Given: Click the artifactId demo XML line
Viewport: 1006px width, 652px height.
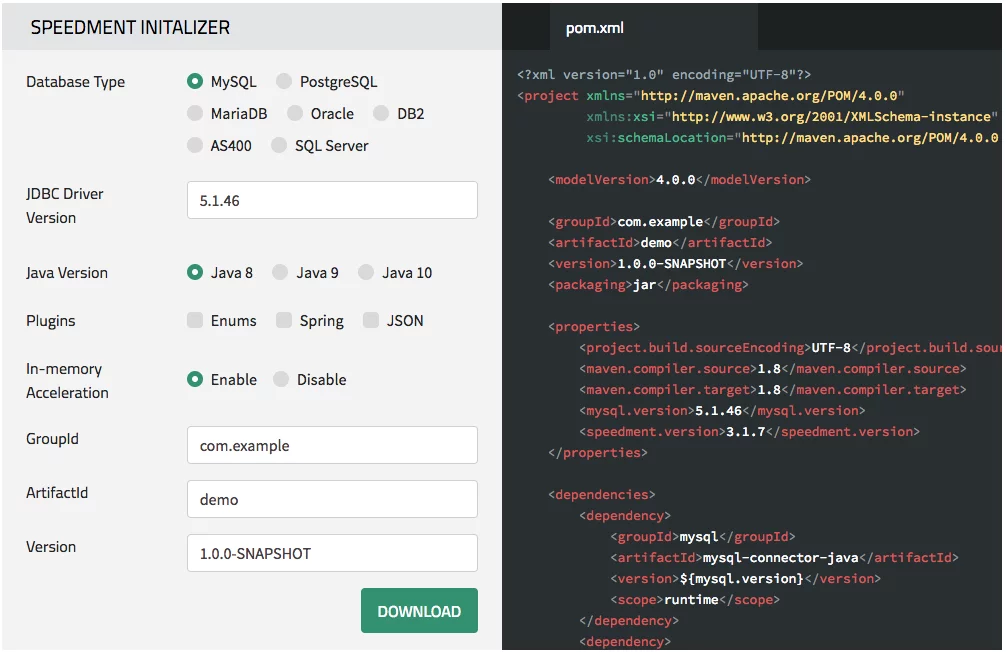Looking at the screenshot, I should click(660, 243).
